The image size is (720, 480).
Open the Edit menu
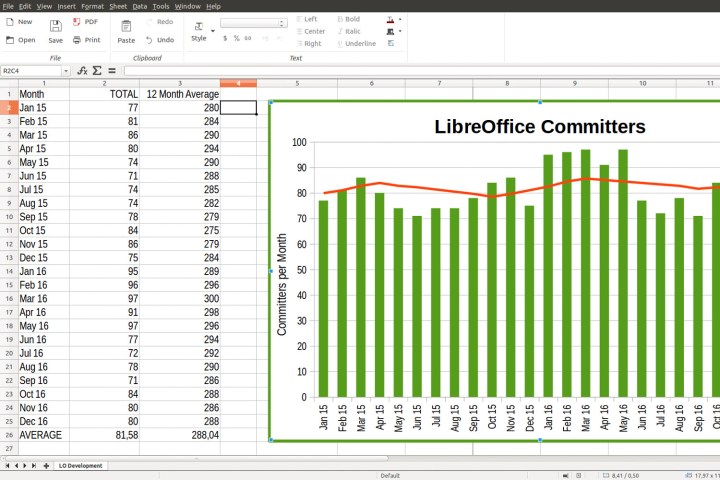25,6
